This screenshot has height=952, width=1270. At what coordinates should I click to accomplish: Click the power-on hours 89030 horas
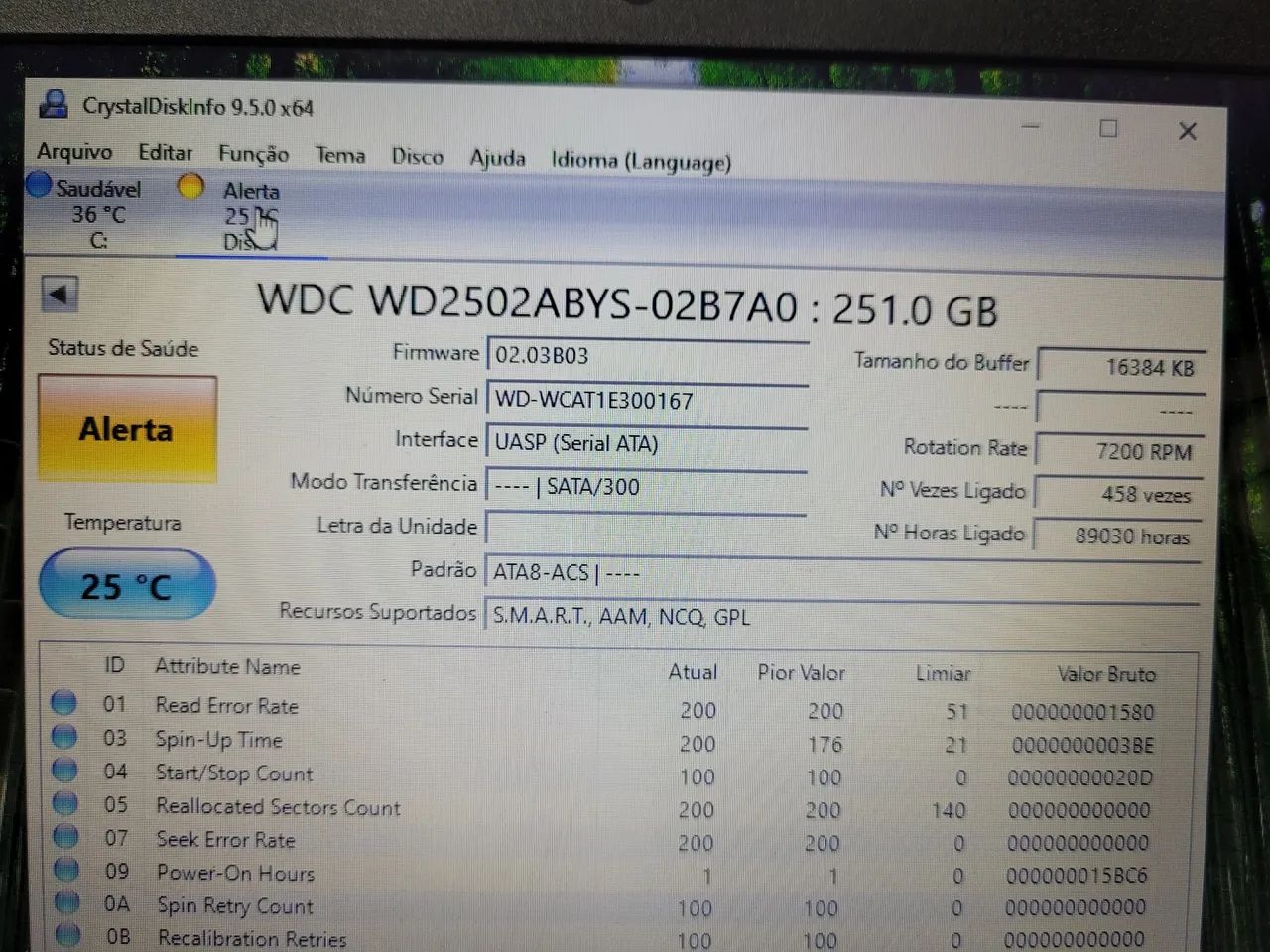tap(1118, 536)
